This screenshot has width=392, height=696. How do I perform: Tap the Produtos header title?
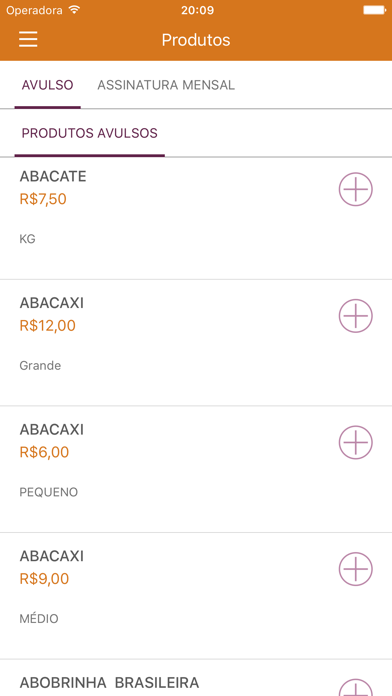(x=196, y=40)
